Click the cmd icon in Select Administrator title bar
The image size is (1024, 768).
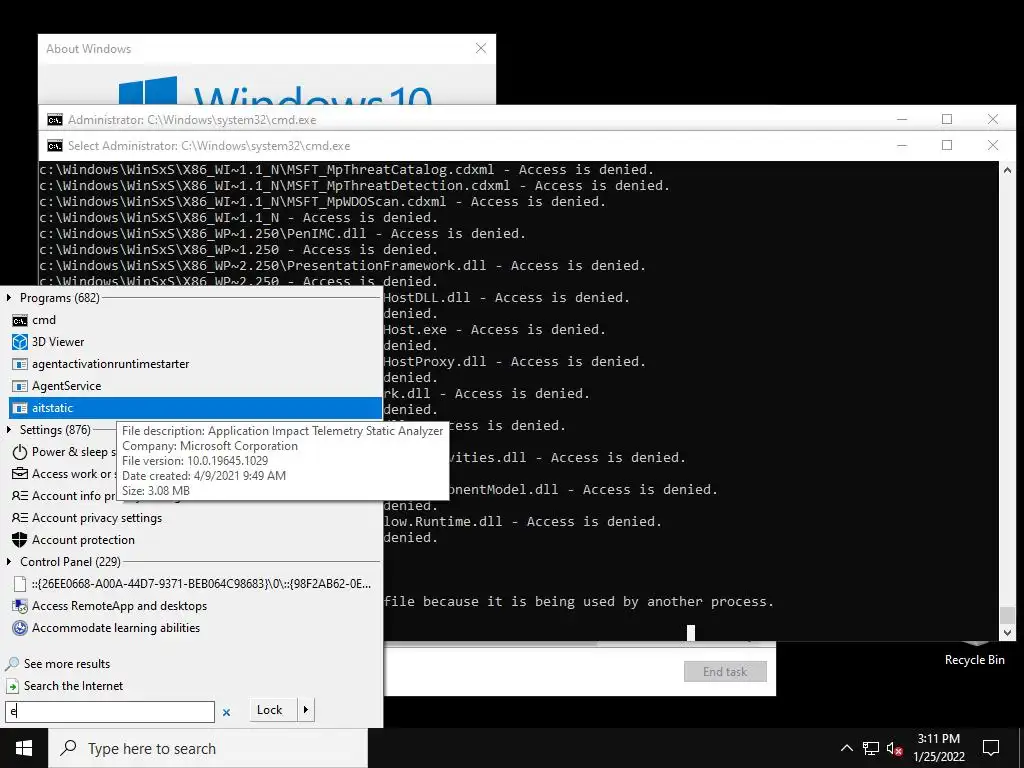(55, 146)
